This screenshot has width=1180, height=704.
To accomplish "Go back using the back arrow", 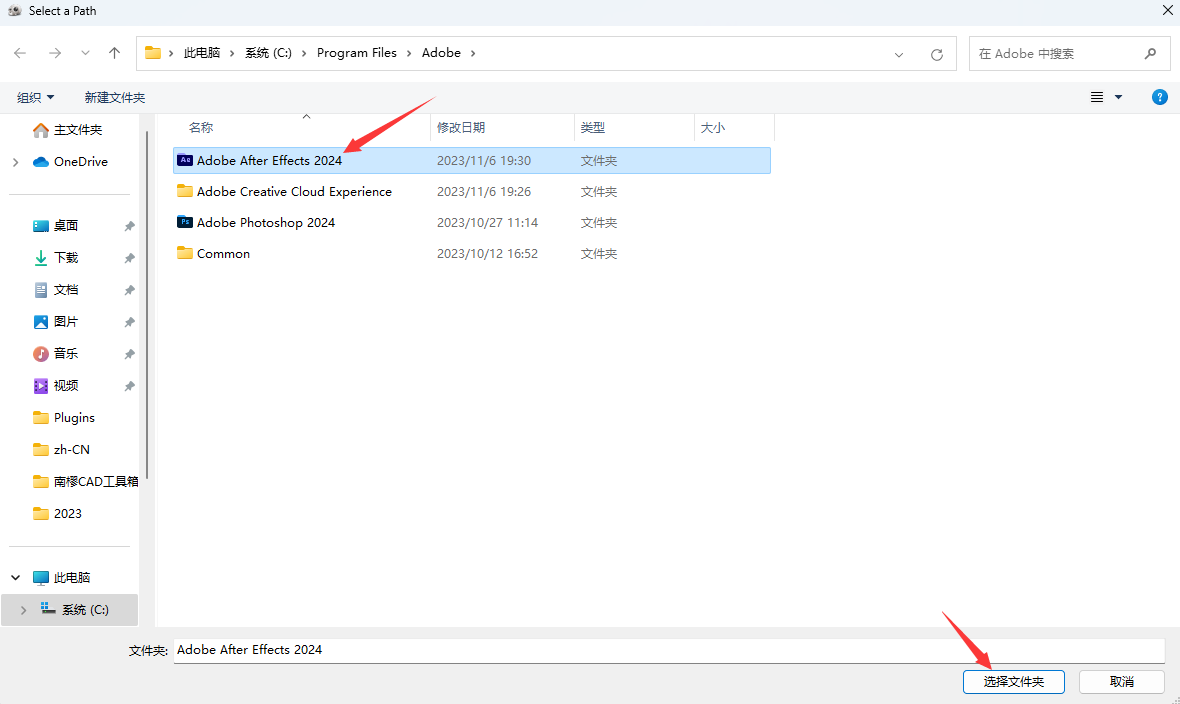I will point(20,53).
